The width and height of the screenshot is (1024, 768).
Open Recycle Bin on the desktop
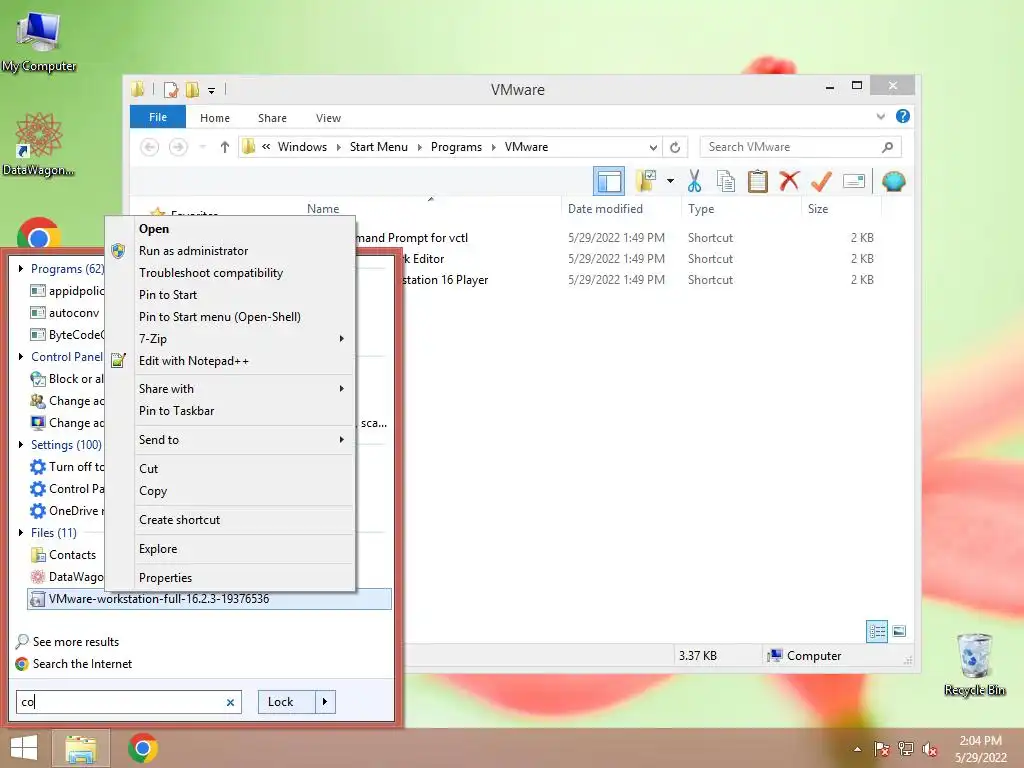coord(974,665)
